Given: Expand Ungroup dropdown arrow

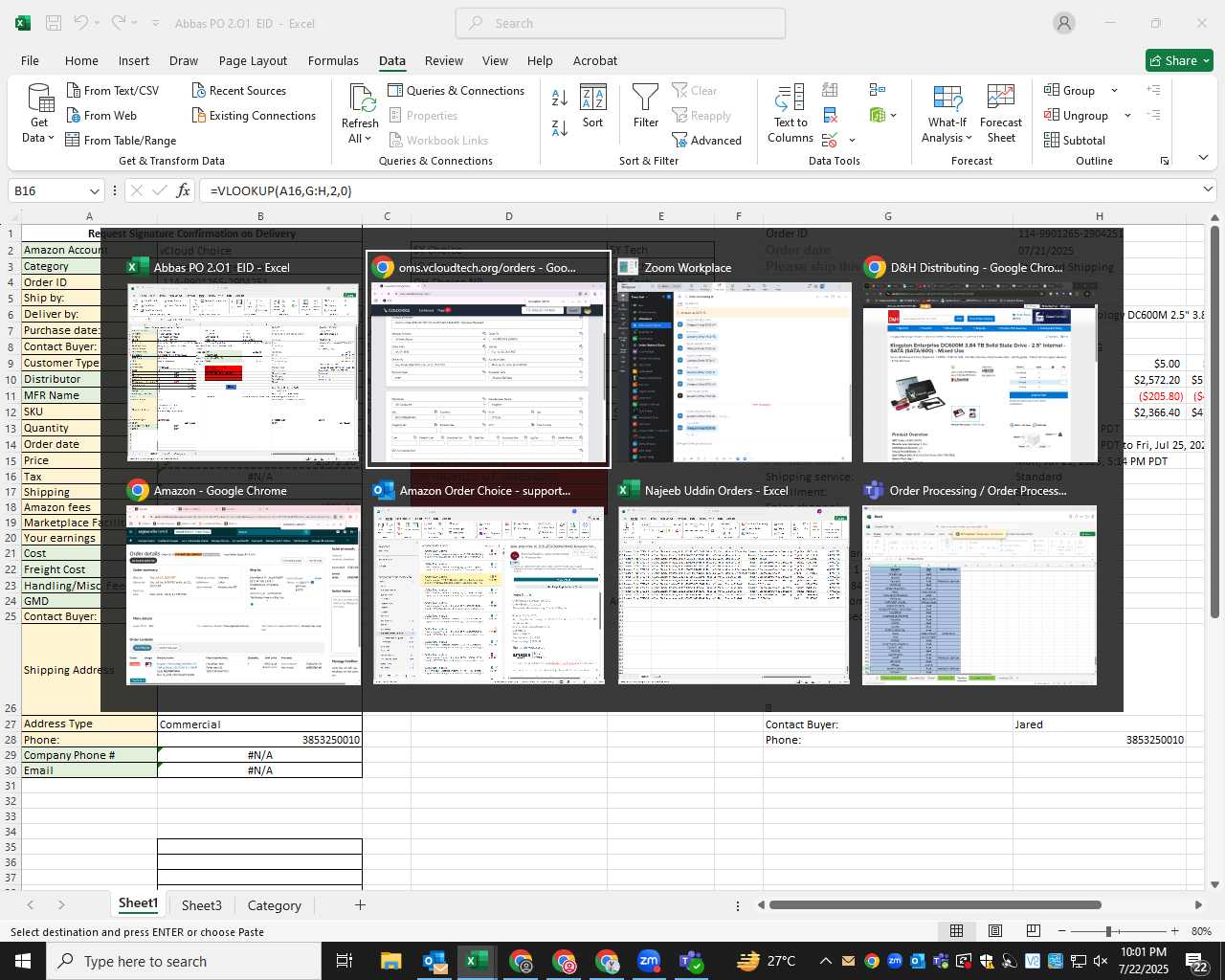Looking at the screenshot, I should click(1127, 115).
